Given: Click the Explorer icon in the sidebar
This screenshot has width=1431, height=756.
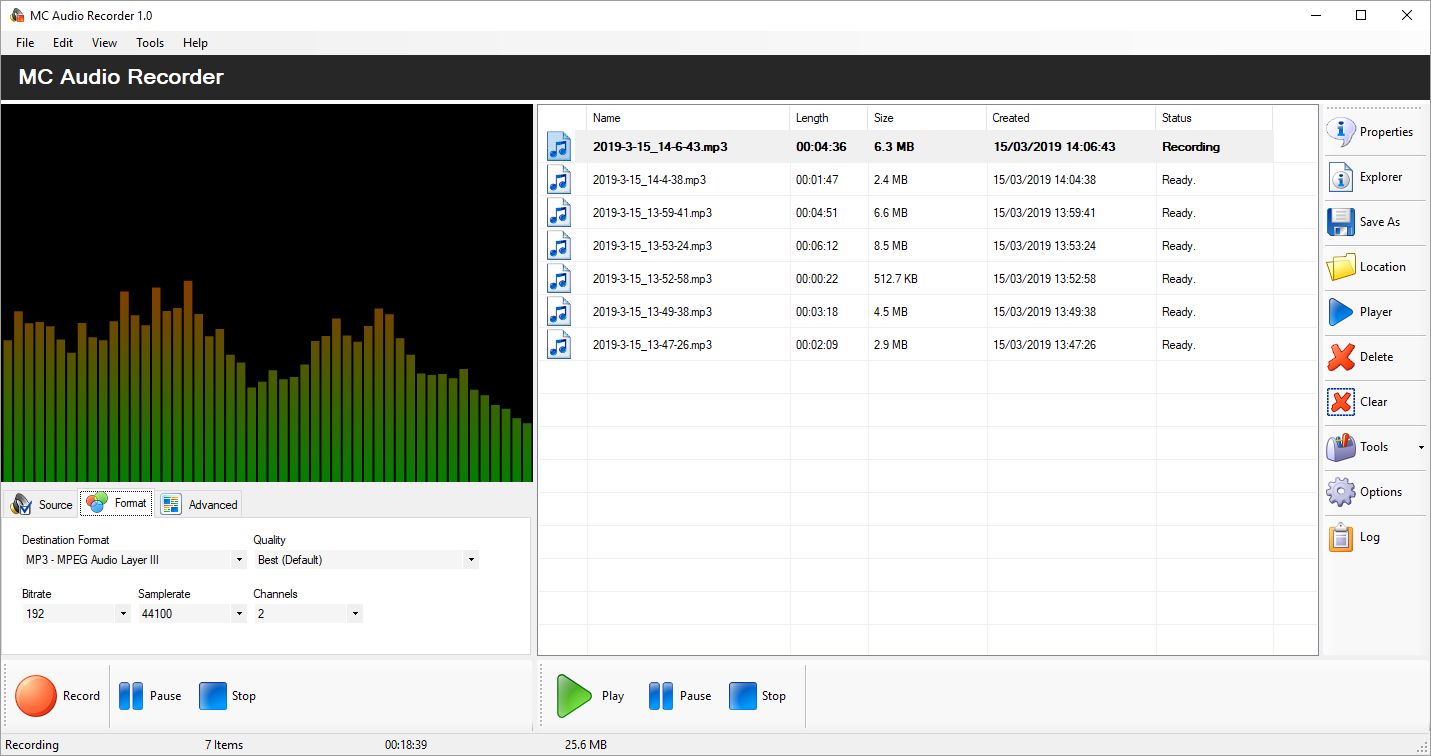Looking at the screenshot, I should 1341,176.
